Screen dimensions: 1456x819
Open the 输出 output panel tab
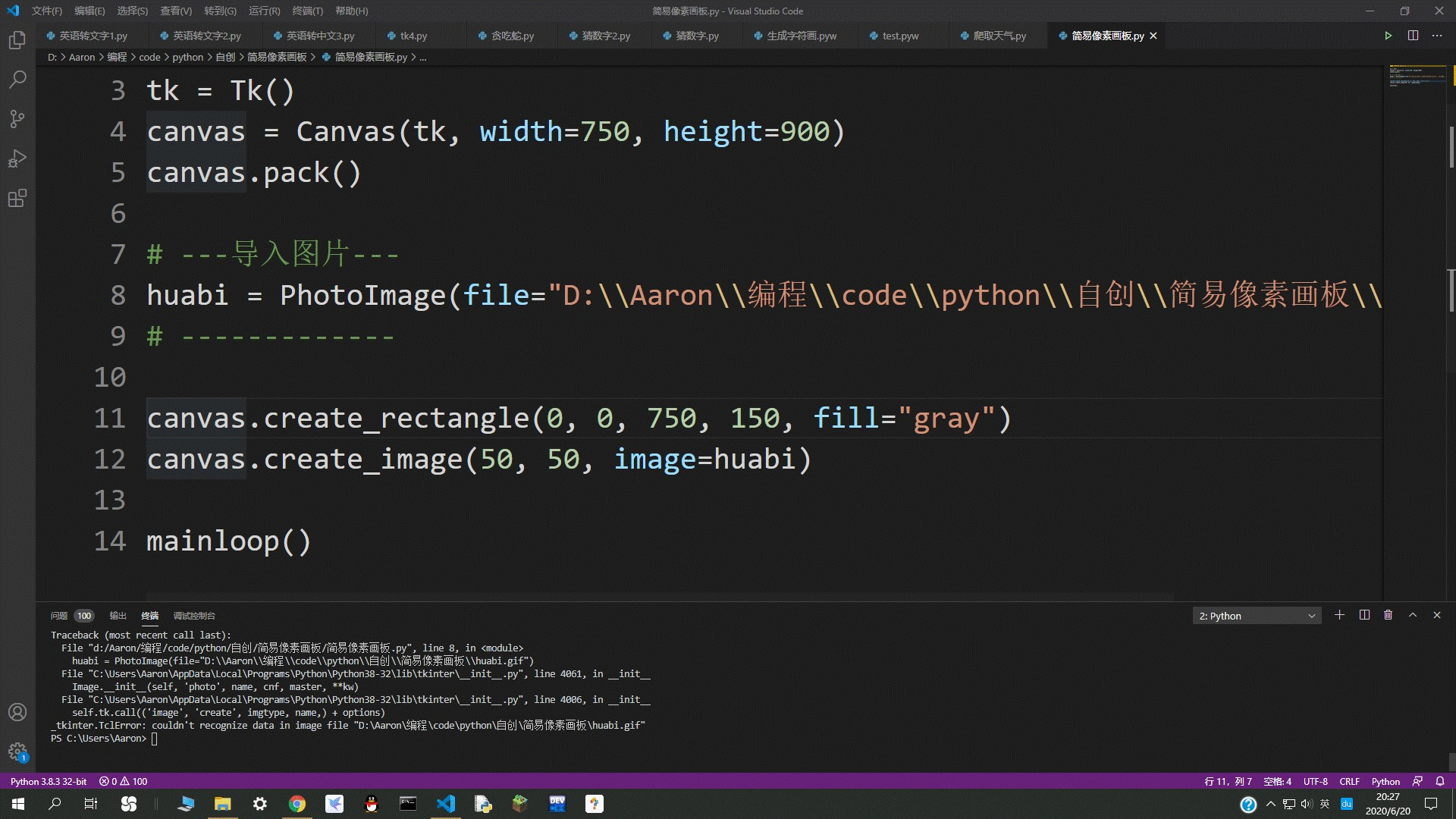118,616
